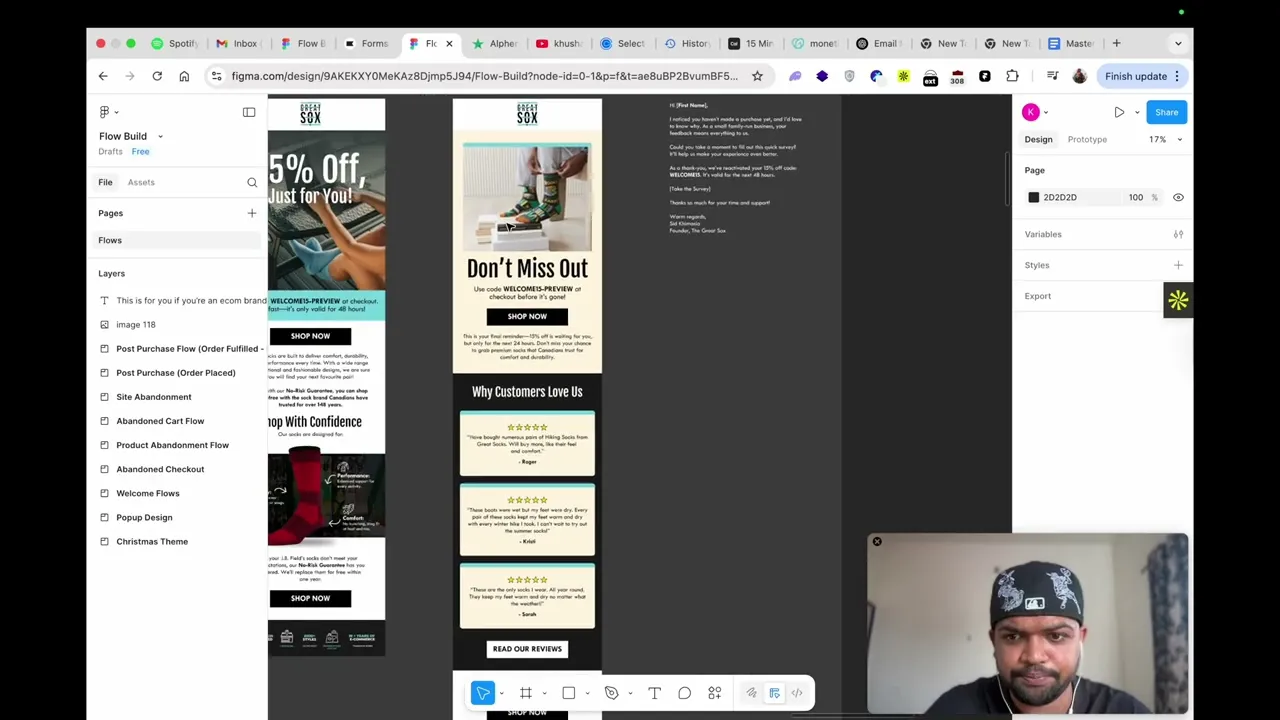Open Frame tool options dropdown arrow
Image resolution: width=1280 pixels, height=720 pixels.
pyautogui.click(x=544, y=693)
